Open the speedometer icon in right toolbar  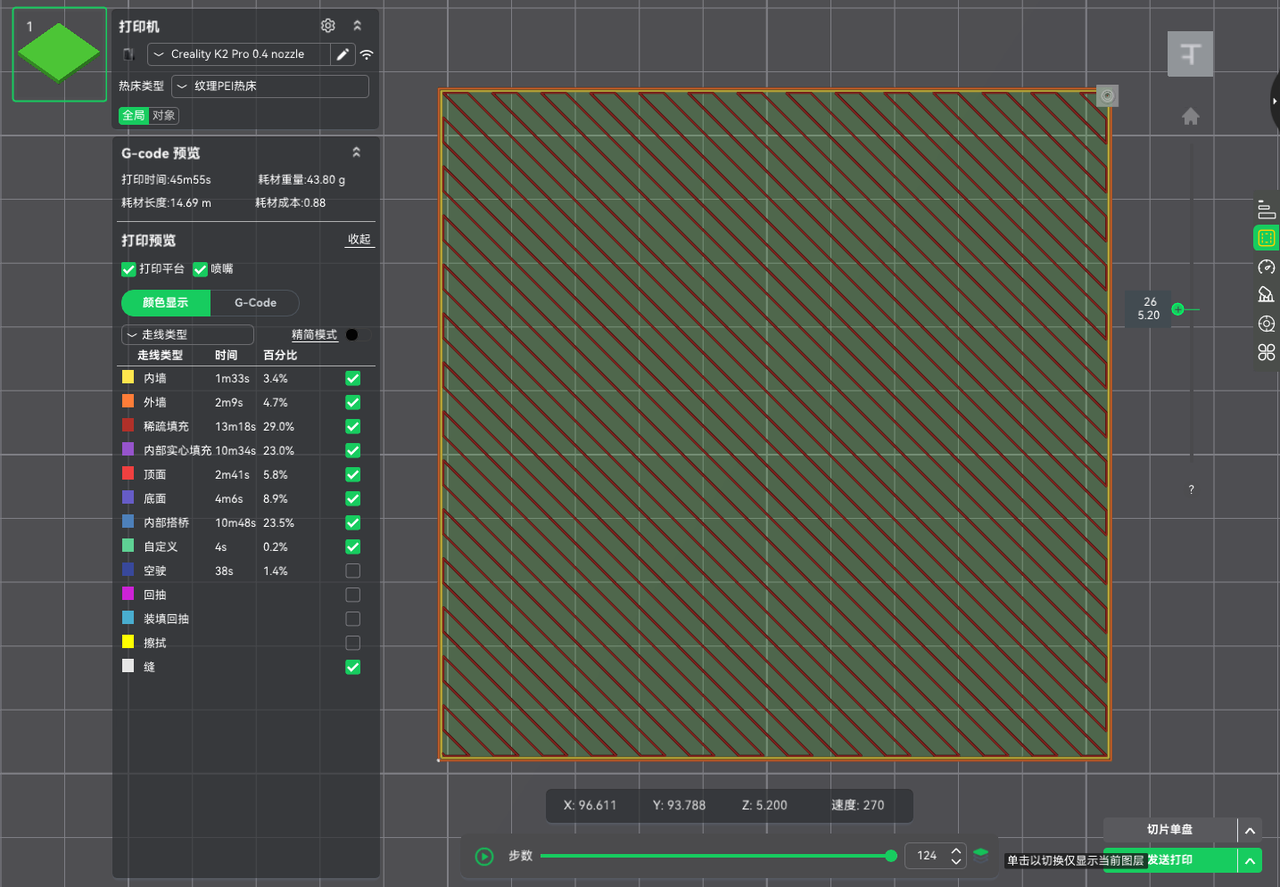tap(1266, 267)
